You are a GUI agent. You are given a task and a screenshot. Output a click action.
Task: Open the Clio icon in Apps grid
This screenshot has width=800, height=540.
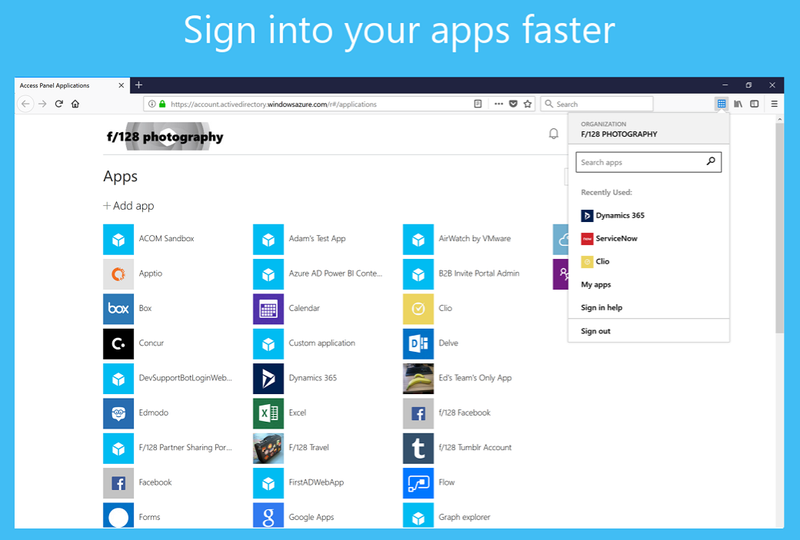tap(418, 309)
